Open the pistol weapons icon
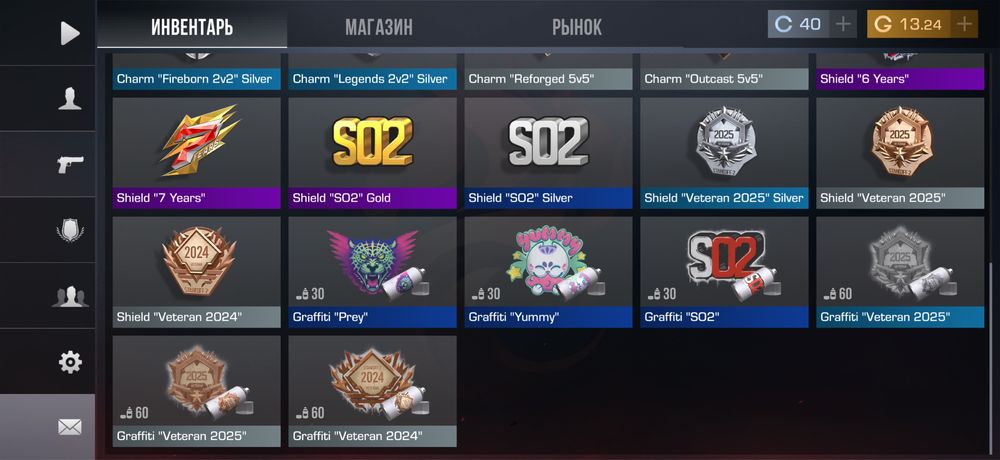This screenshot has height=460, width=1000. (70, 165)
